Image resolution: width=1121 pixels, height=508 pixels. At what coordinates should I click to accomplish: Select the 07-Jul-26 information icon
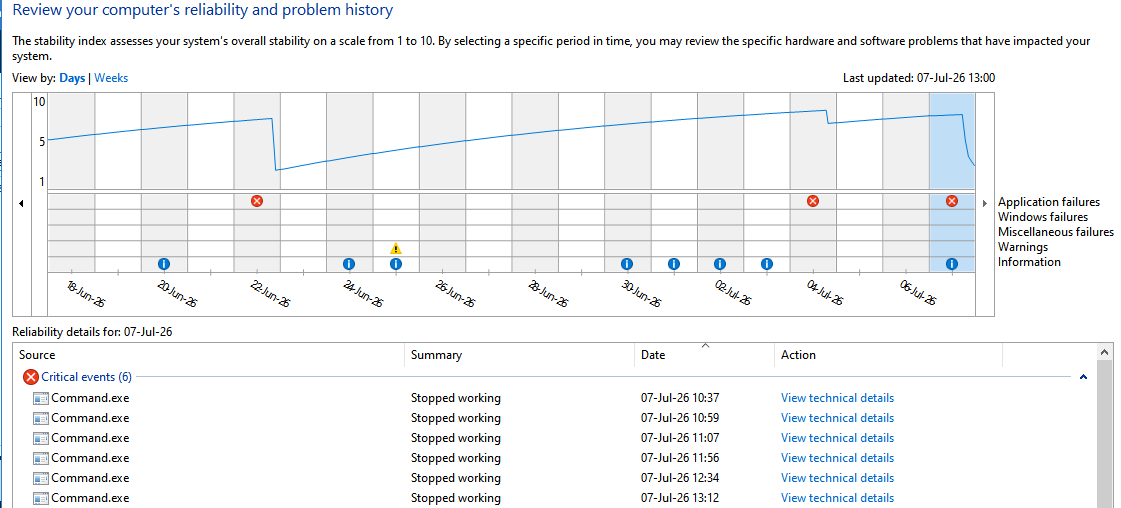pyautogui.click(x=952, y=264)
